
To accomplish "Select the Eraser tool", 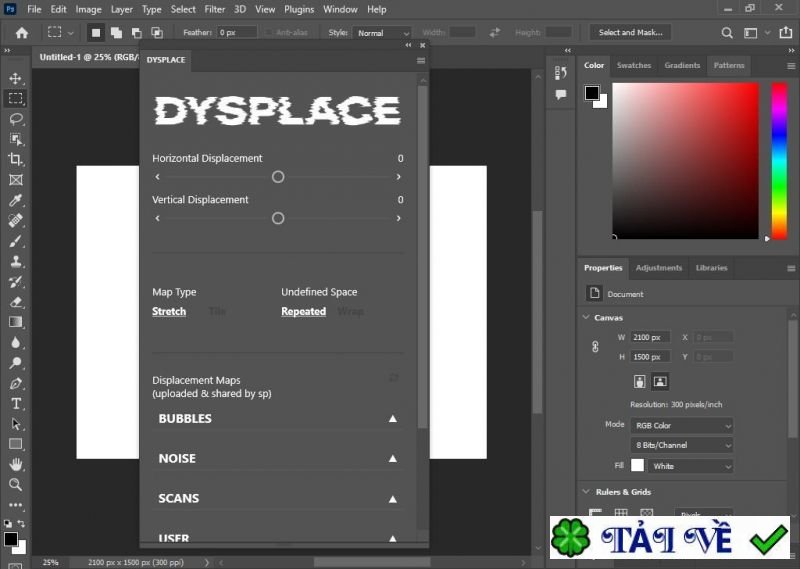I will point(15,301).
